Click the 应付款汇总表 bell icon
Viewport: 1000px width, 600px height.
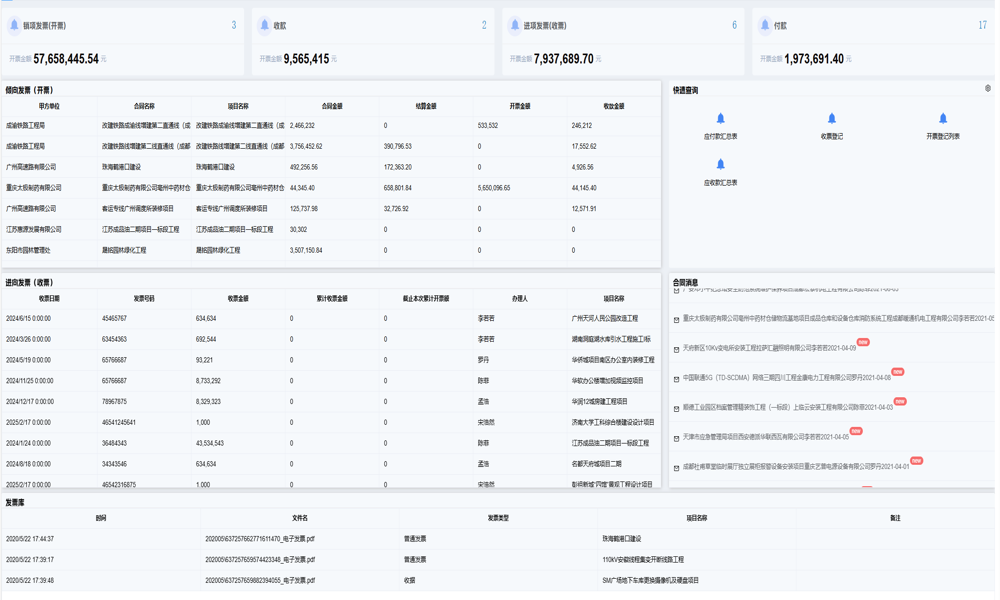[x=720, y=119]
